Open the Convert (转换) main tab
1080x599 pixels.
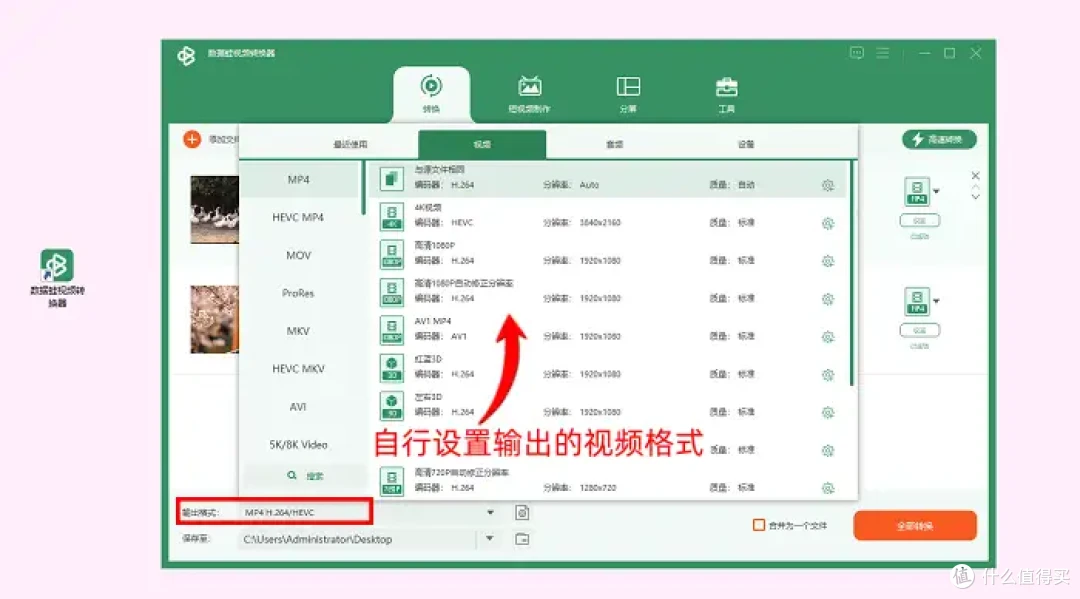pos(431,94)
